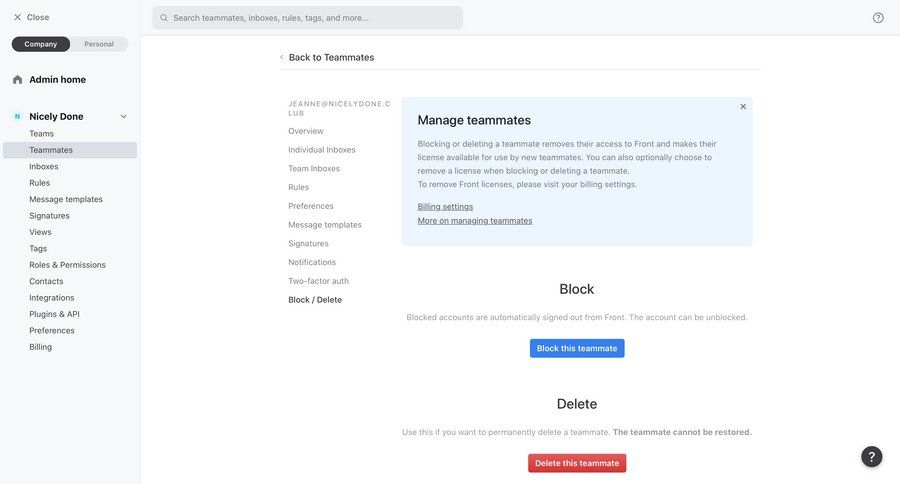The image size is (900, 484).
Task: Select Integrations in the sidebar
Action: click(x=52, y=297)
